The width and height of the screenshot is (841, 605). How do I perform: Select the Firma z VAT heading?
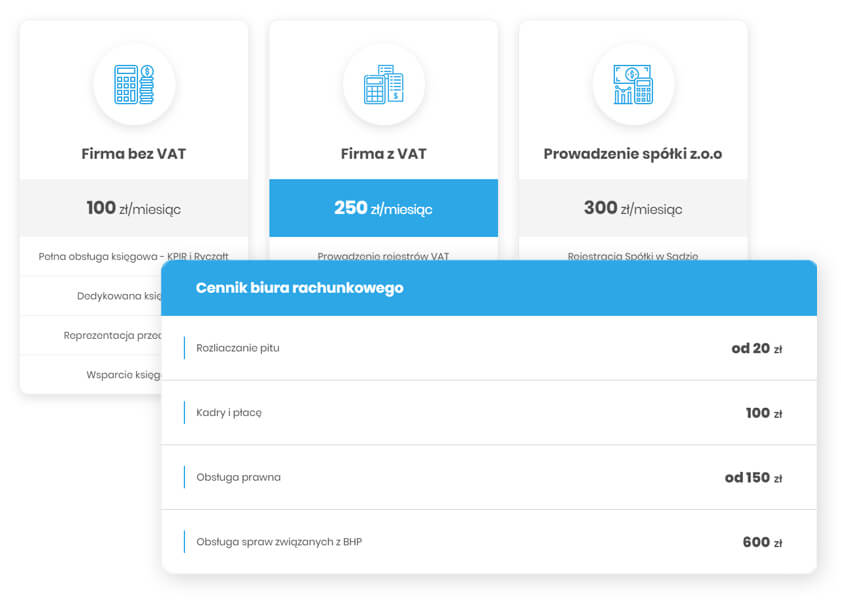383,154
